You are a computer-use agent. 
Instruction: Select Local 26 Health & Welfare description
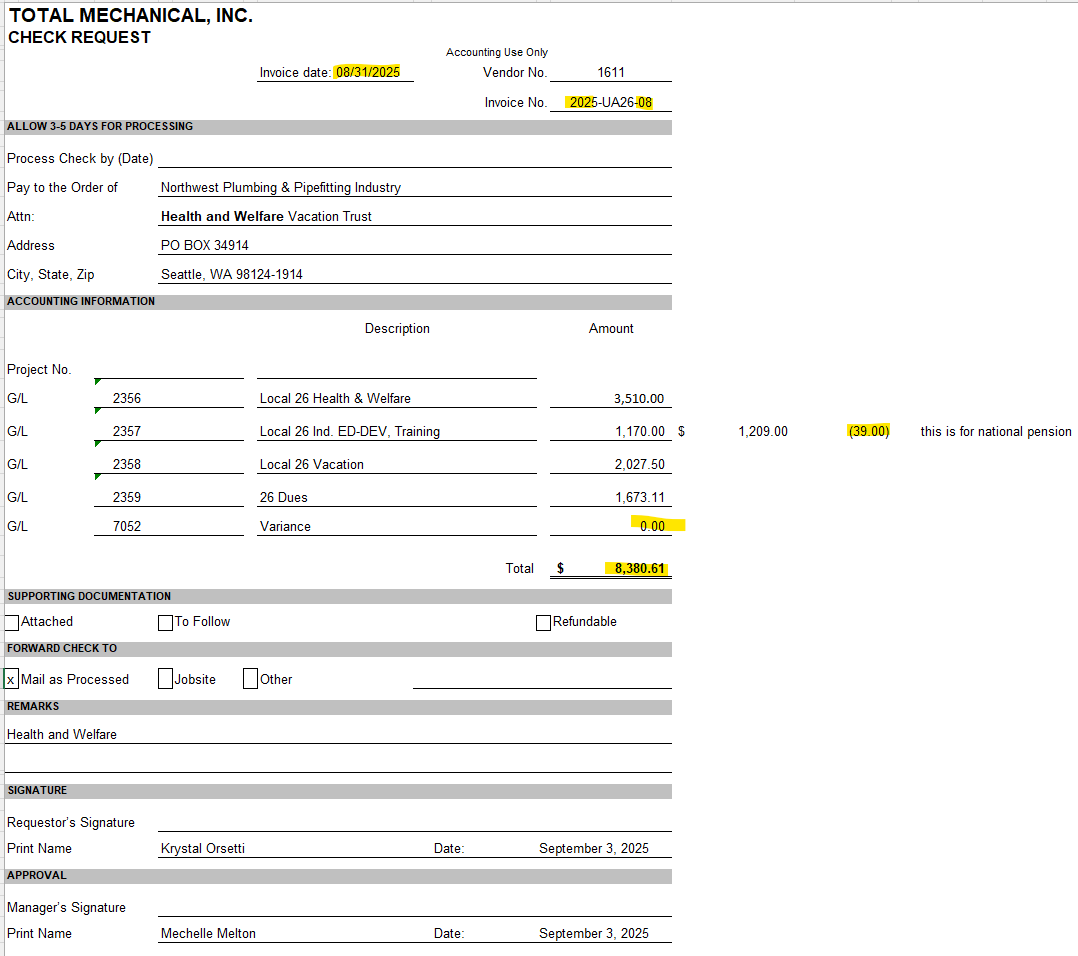point(397,399)
